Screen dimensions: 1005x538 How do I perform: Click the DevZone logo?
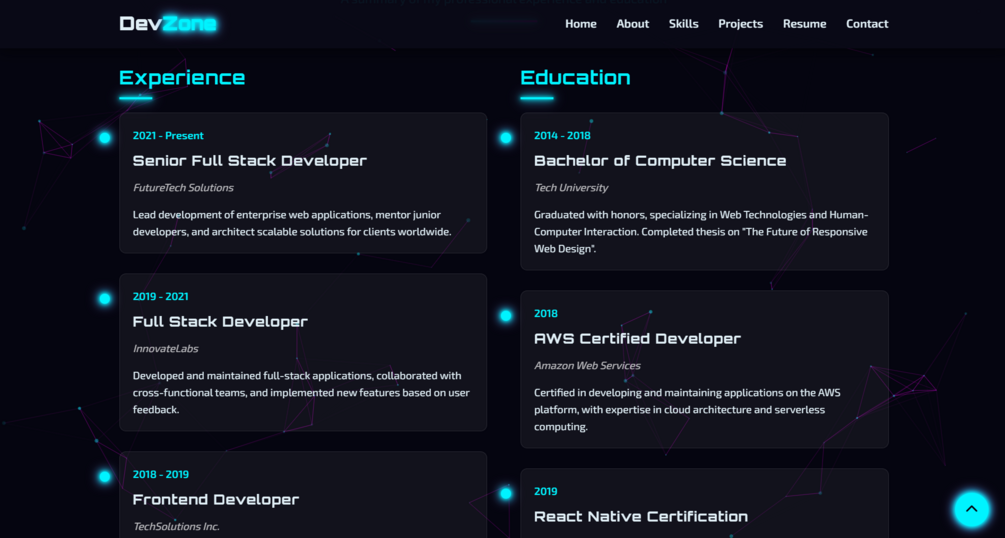pyautogui.click(x=167, y=23)
